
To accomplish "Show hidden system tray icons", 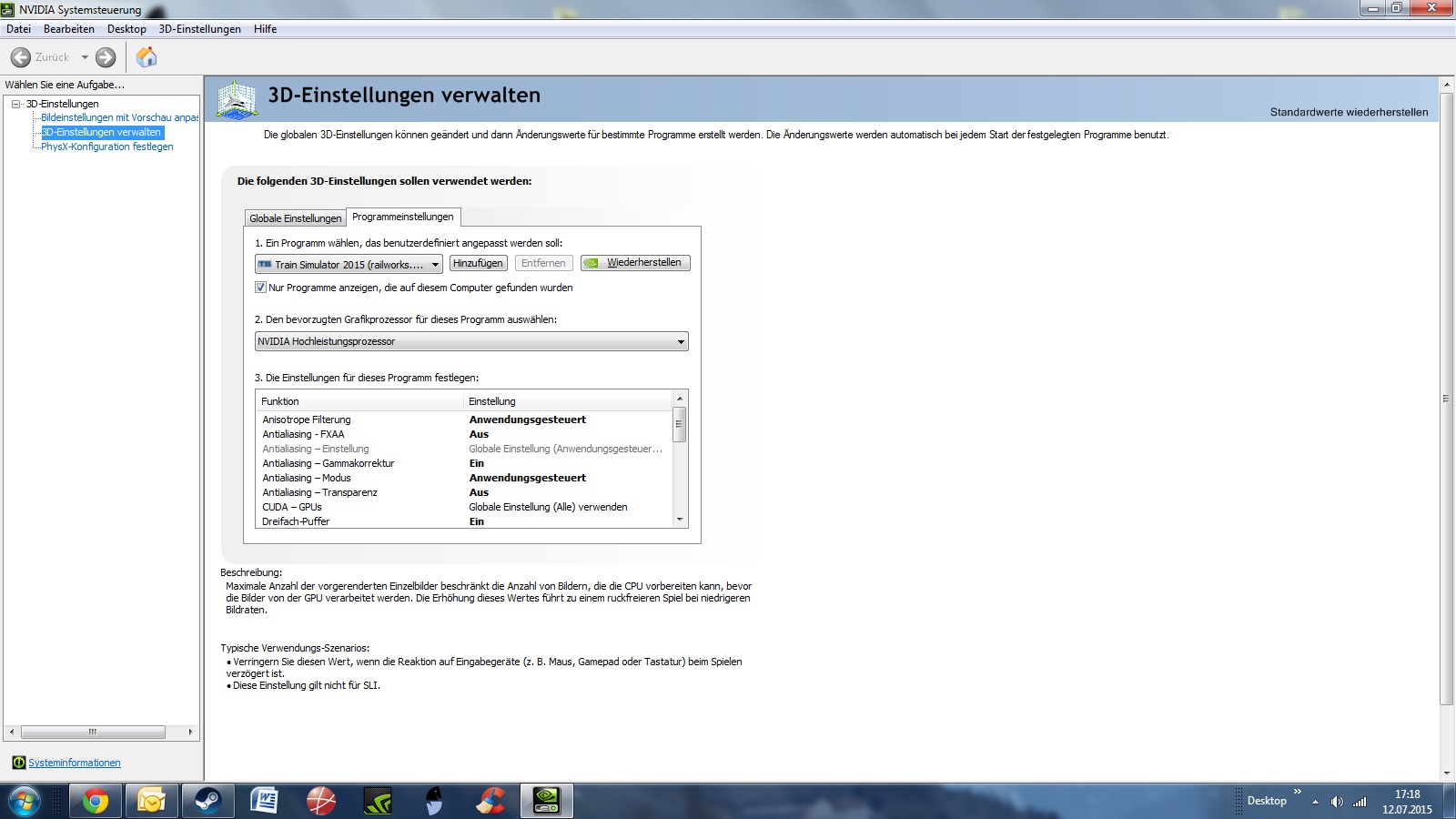I will tap(1315, 802).
